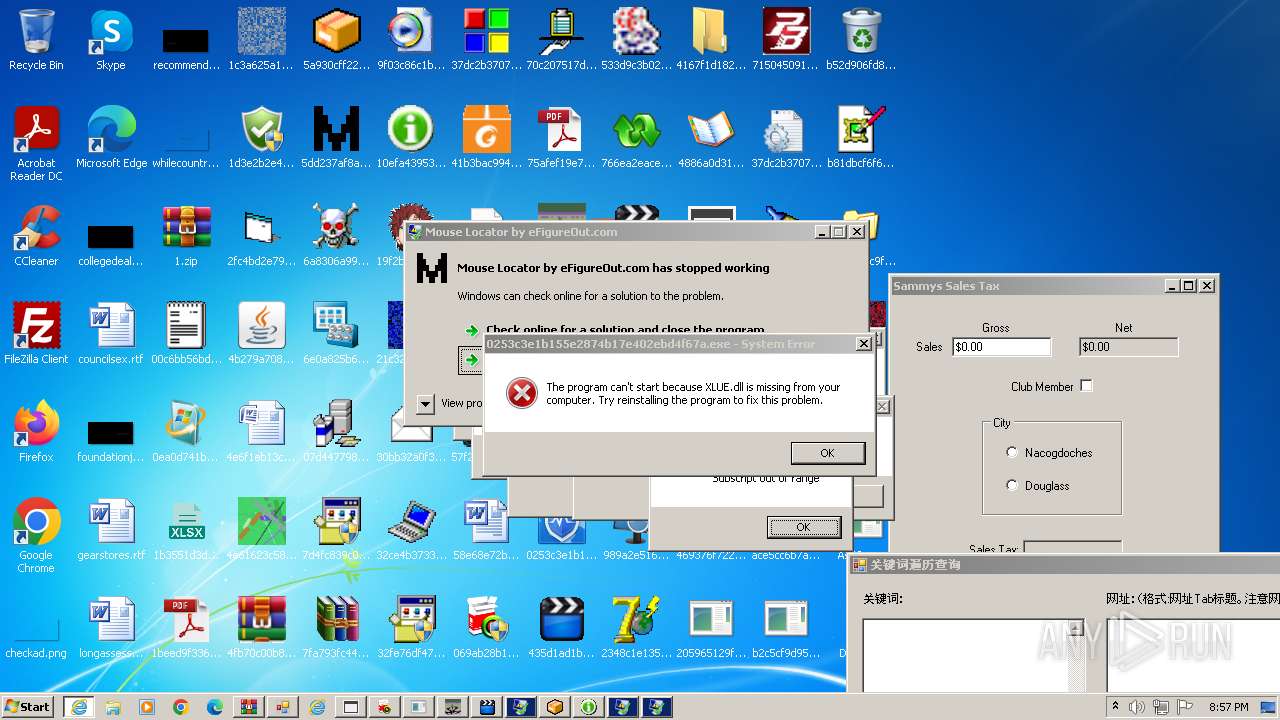Minimize the Mouse Locator window
Screen dimensions: 1280x720
coord(822,232)
